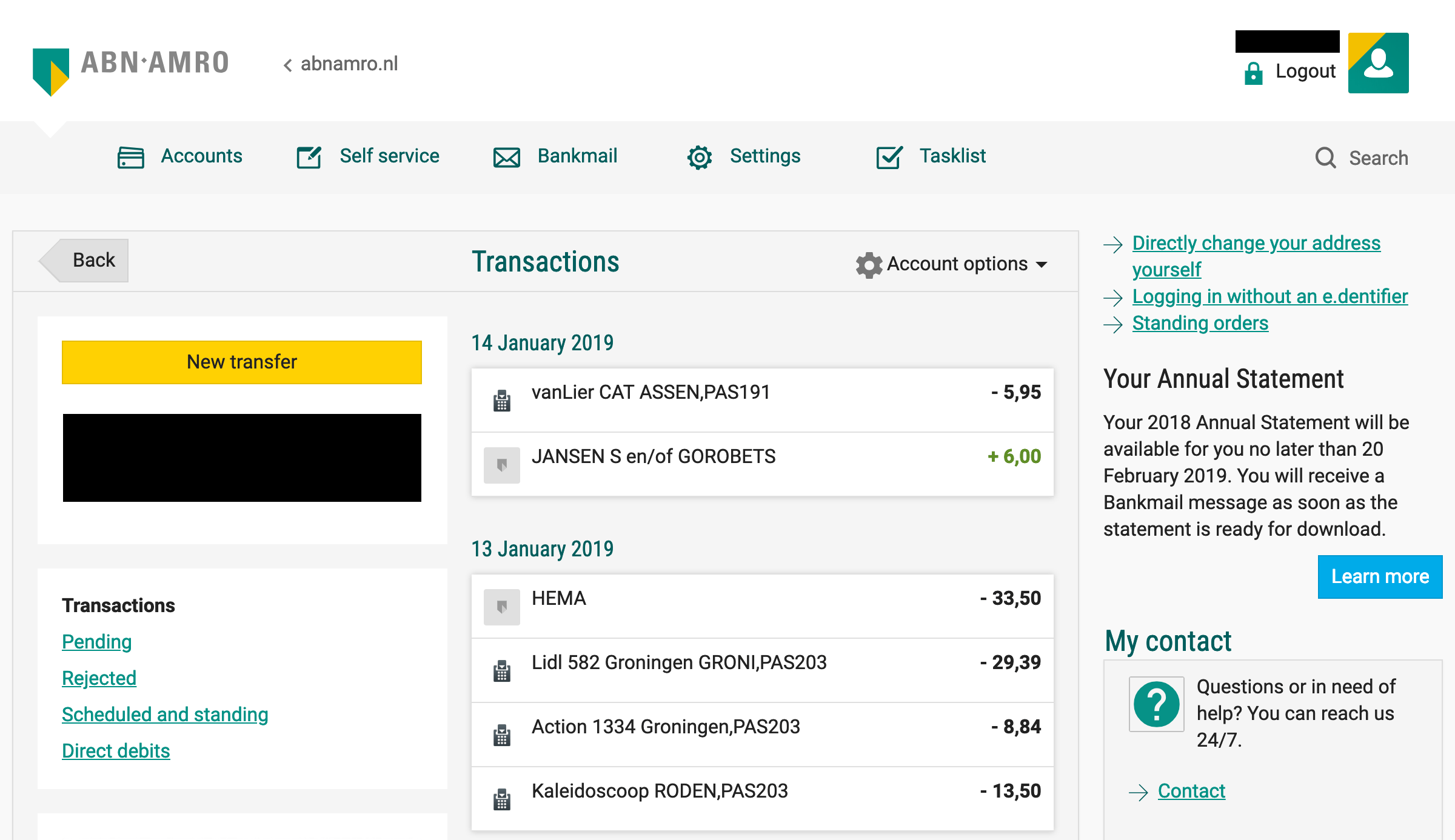1455x840 pixels.
Task: Click the - 29,39 amount
Action: (x=1011, y=662)
